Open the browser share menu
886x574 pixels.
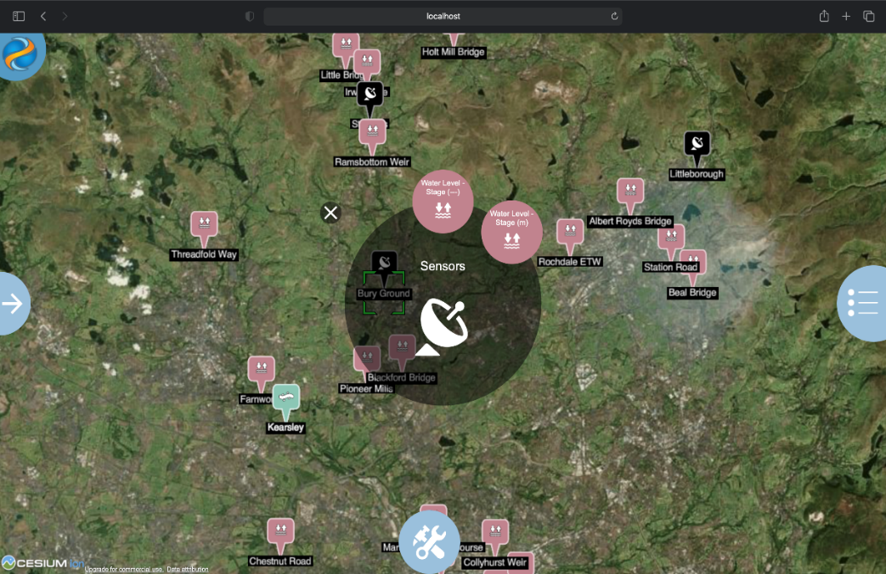[824, 16]
